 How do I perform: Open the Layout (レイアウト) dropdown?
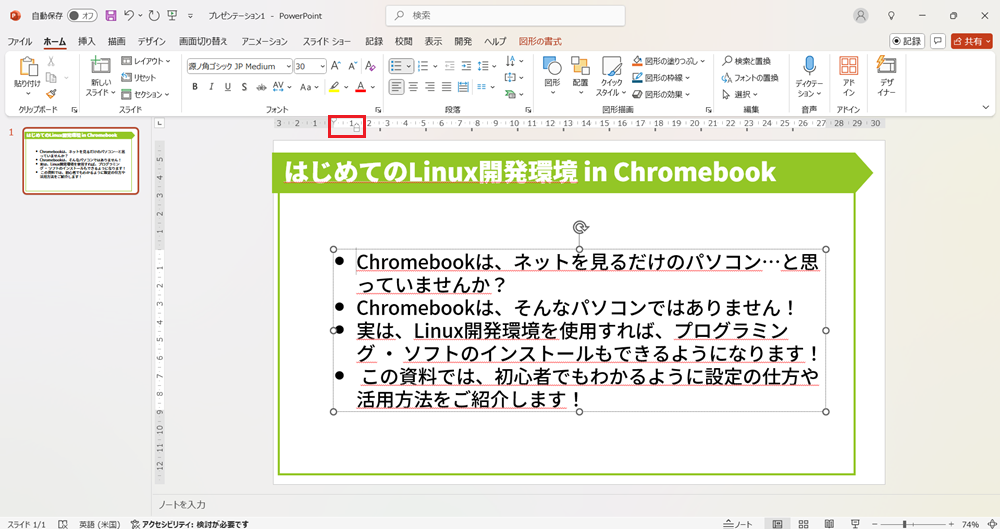click(x=146, y=61)
